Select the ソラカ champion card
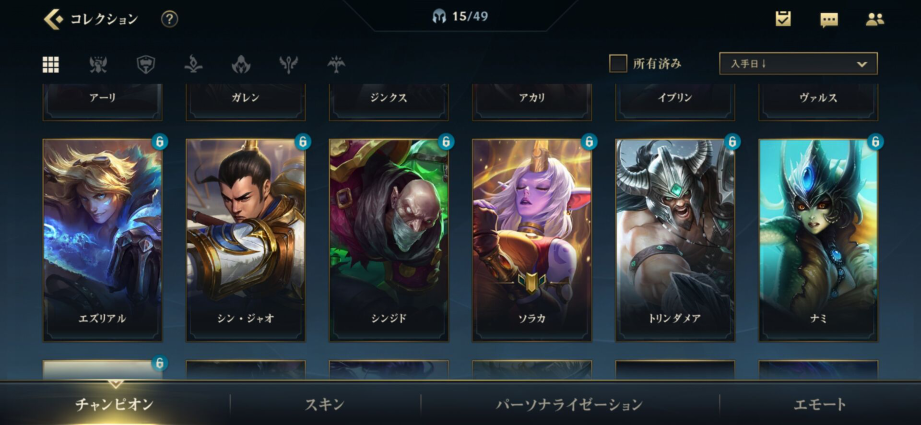This screenshot has height=425, width=921. pyautogui.click(x=532, y=240)
